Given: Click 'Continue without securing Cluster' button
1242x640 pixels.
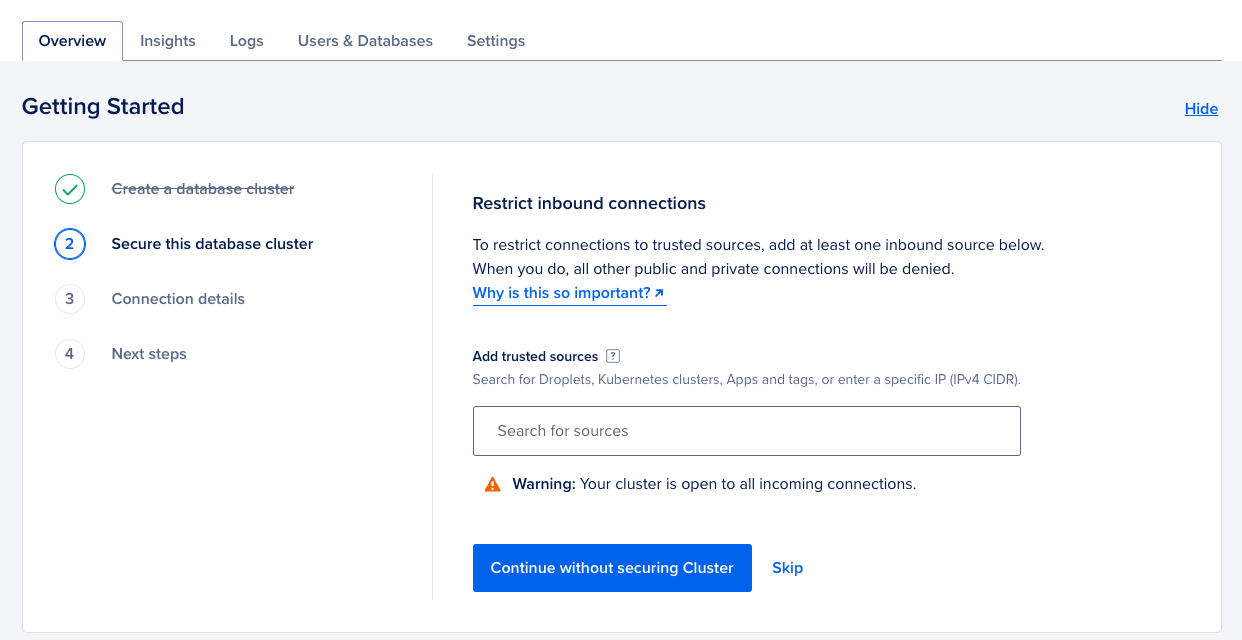Looking at the screenshot, I should pyautogui.click(x=612, y=568).
